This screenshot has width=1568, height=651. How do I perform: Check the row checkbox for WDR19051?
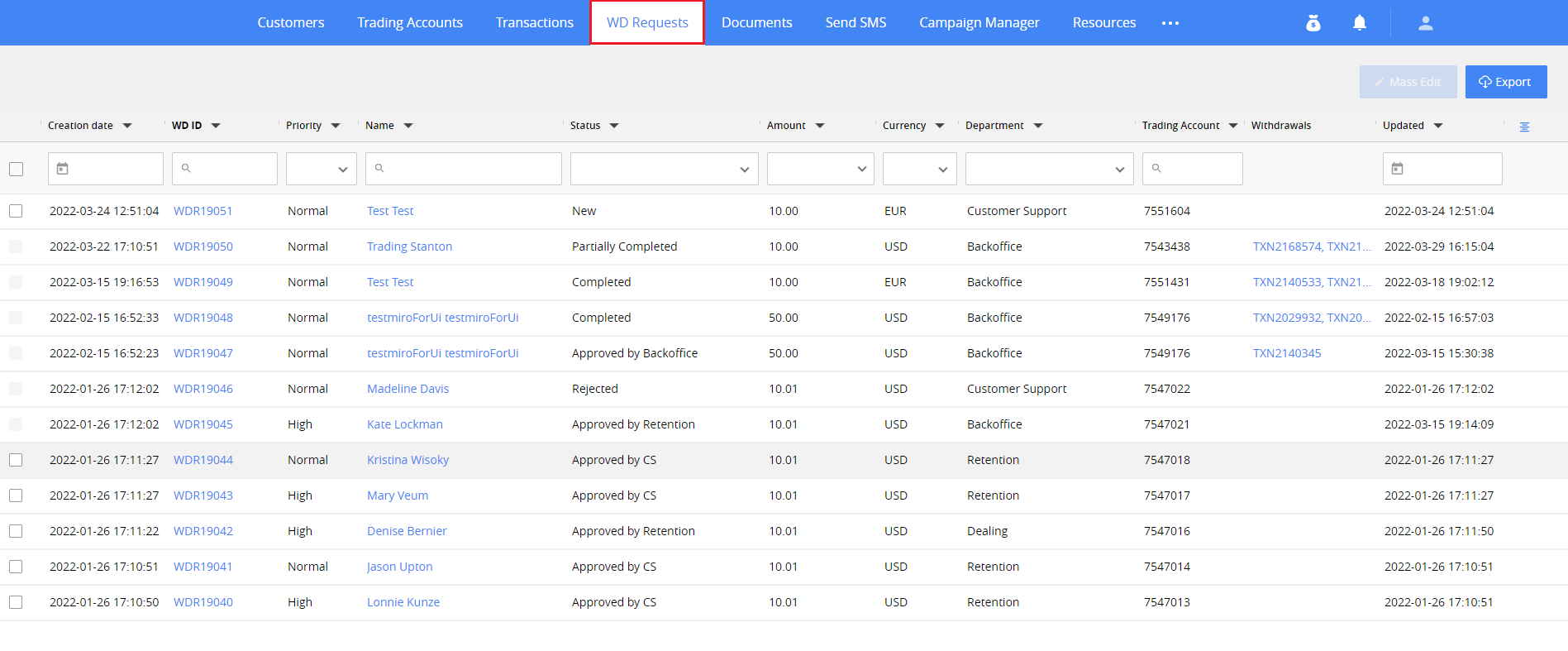click(17, 211)
